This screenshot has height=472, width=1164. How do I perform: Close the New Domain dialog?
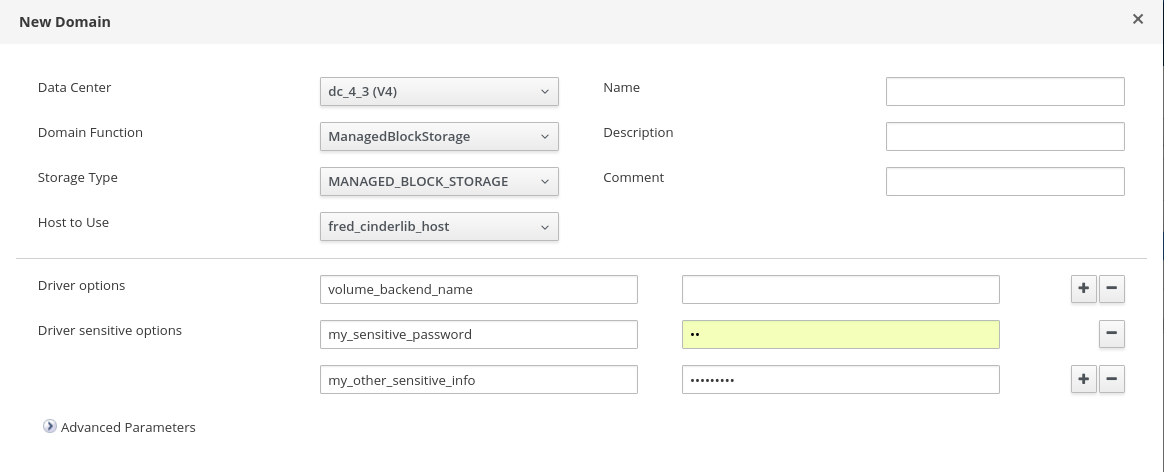1137,19
